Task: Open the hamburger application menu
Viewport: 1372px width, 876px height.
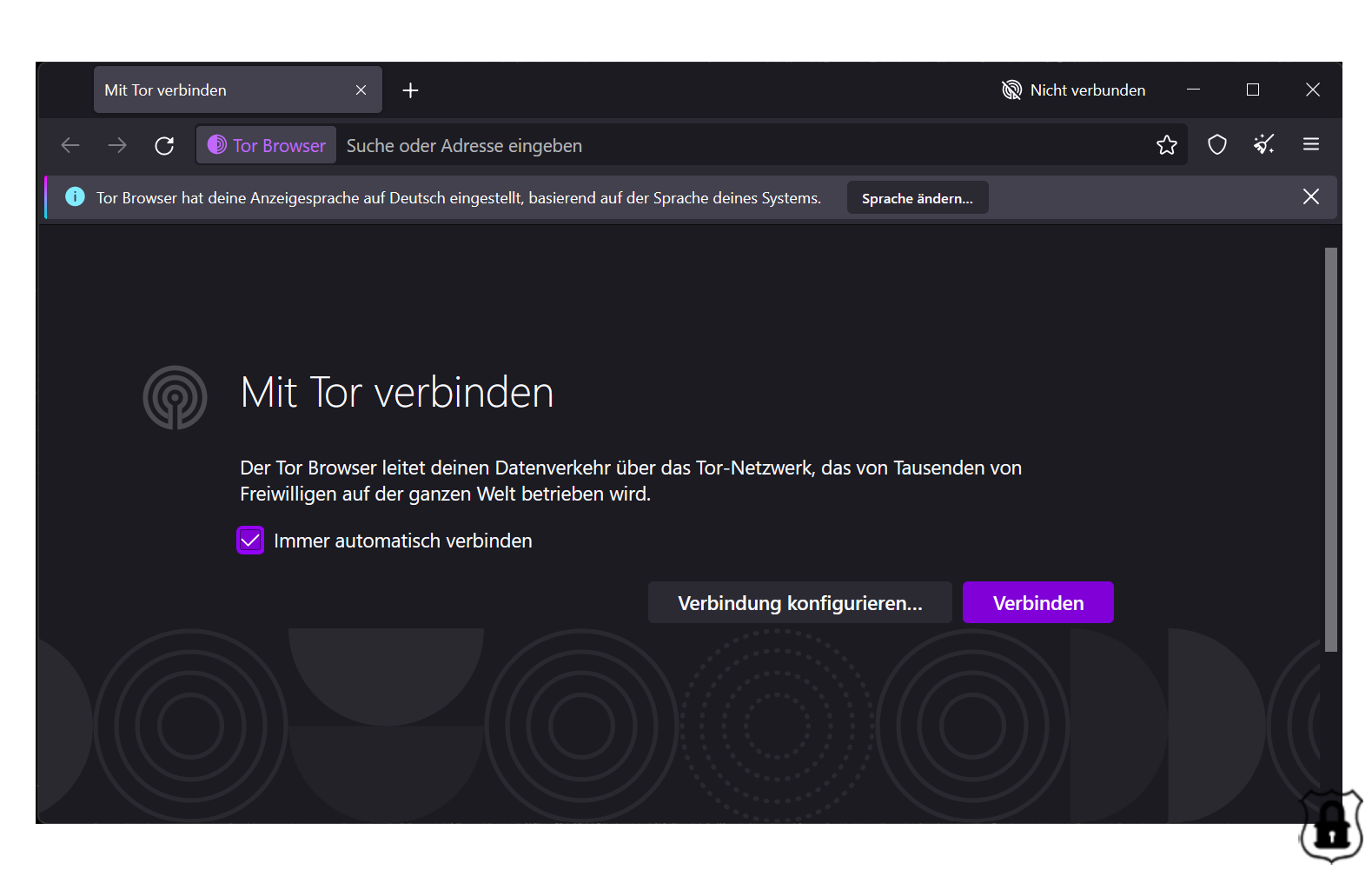Action: coord(1311,144)
